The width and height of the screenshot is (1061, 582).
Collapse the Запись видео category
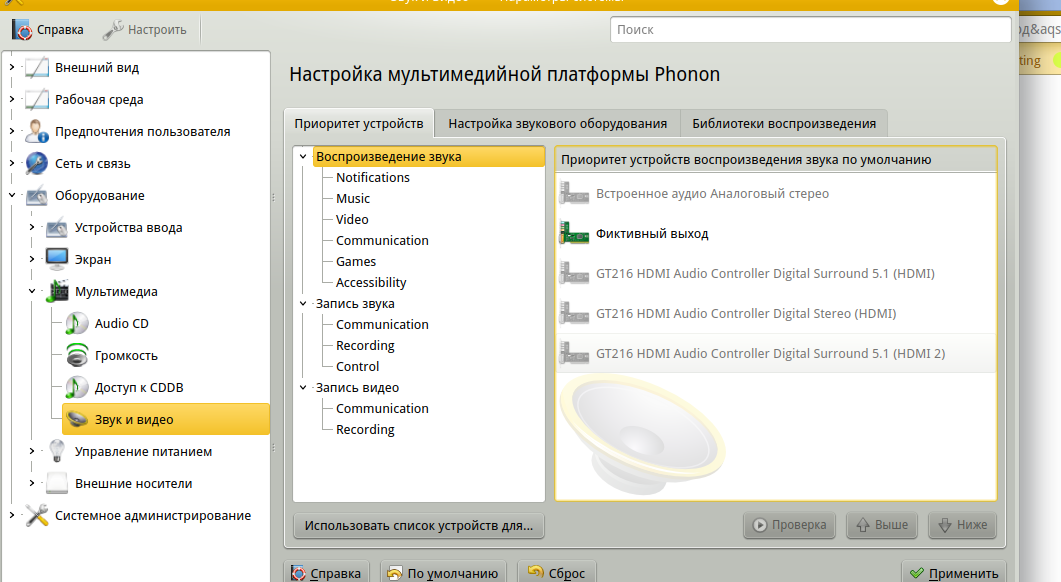(303, 388)
